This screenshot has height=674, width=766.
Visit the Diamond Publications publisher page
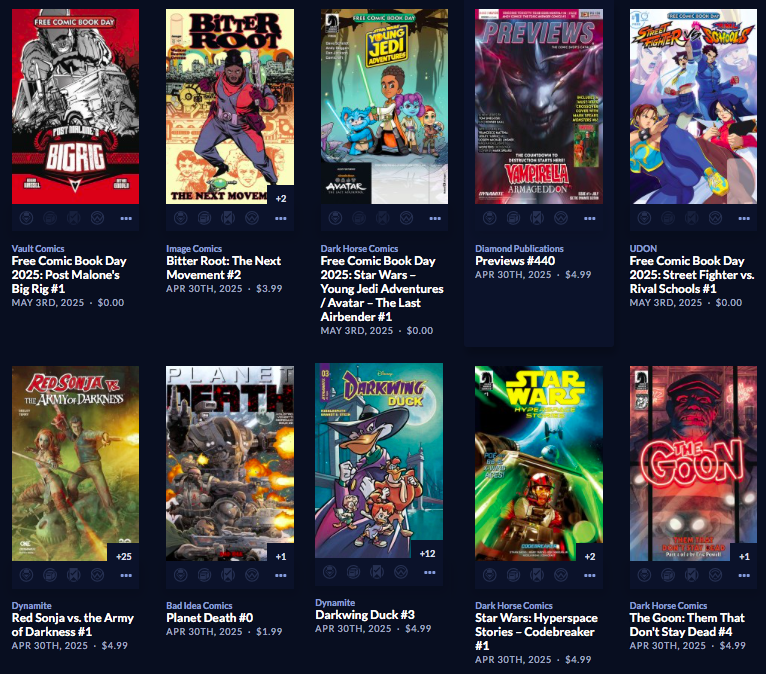[x=519, y=249]
